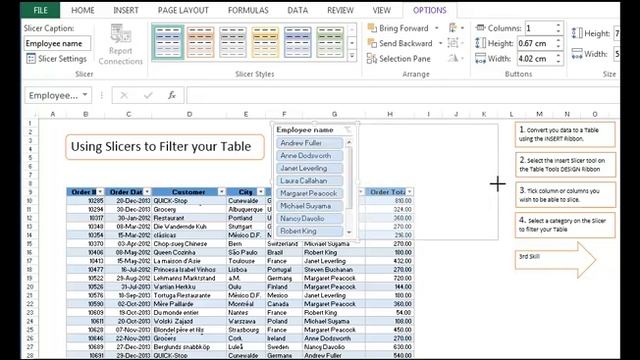The image size is (640, 360).
Task: Apply the gray slicer style
Action: click(x=233, y=42)
